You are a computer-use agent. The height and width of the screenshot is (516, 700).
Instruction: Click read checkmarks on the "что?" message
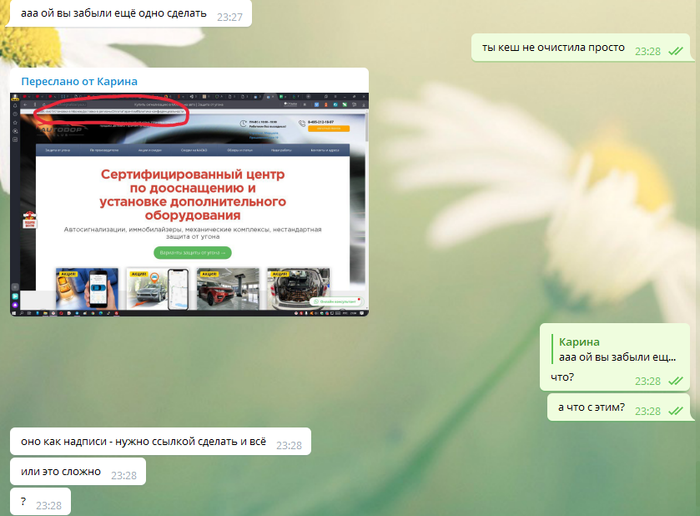click(676, 381)
